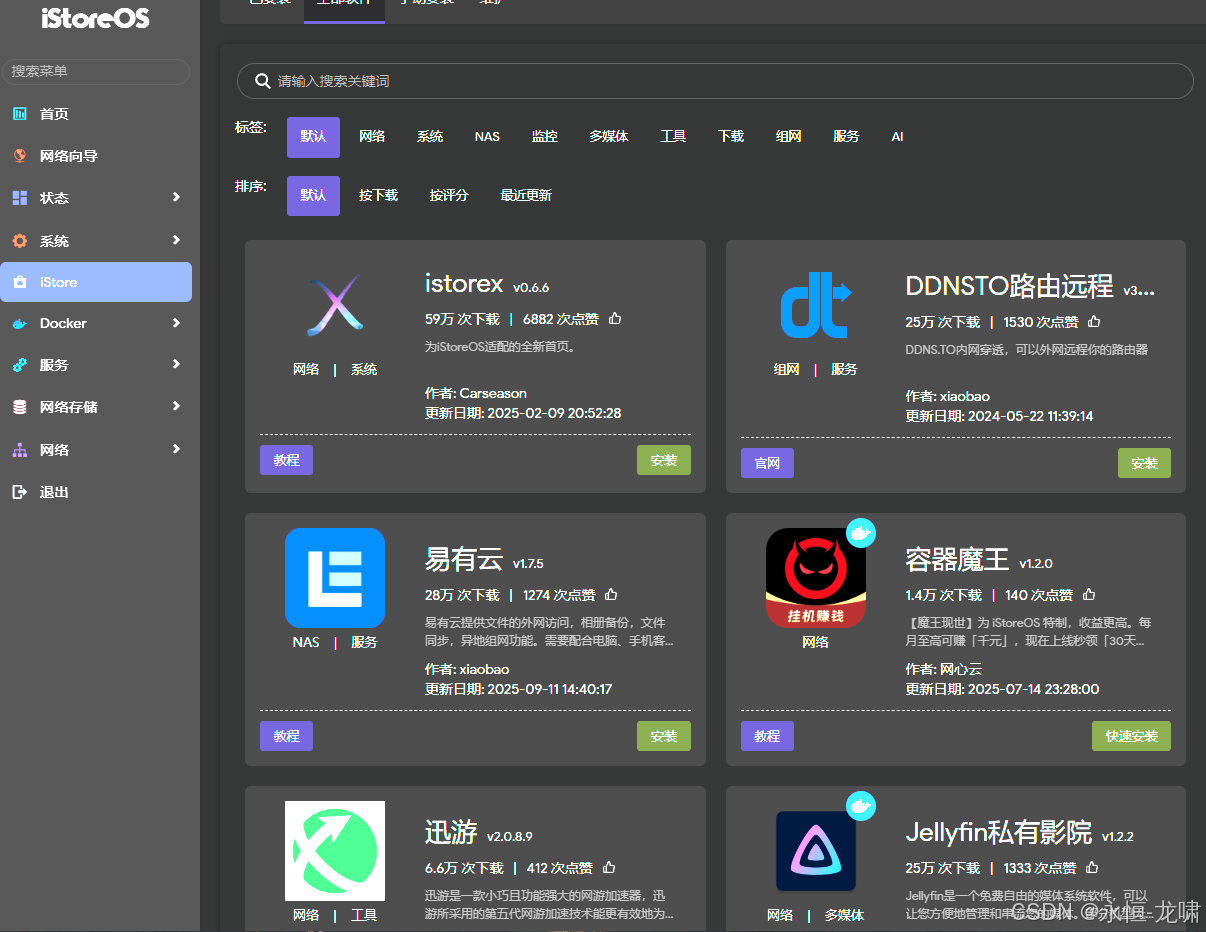
Task: Expand the 系统 sidebar menu chevron
Action: click(176, 240)
